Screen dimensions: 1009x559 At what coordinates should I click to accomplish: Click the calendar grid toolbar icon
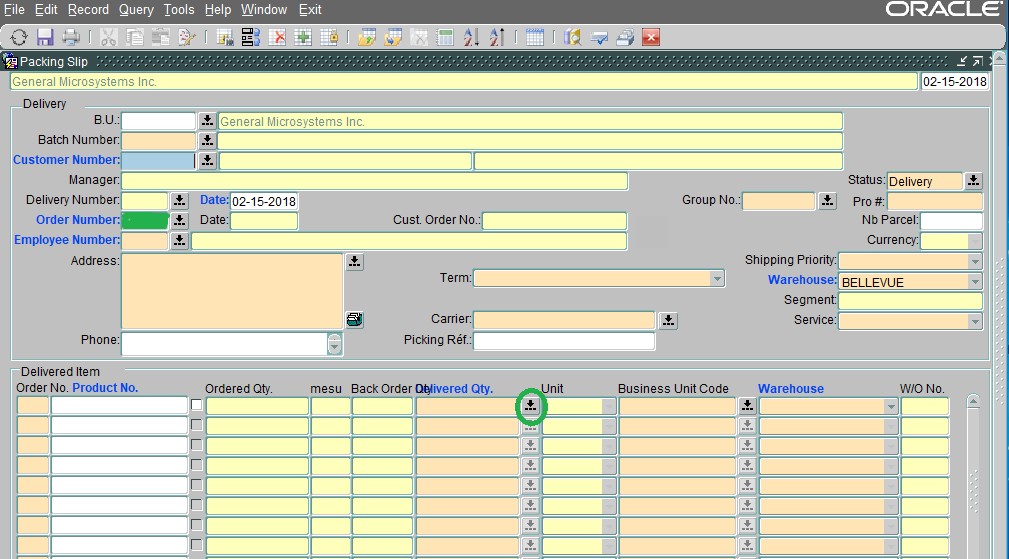[534, 38]
